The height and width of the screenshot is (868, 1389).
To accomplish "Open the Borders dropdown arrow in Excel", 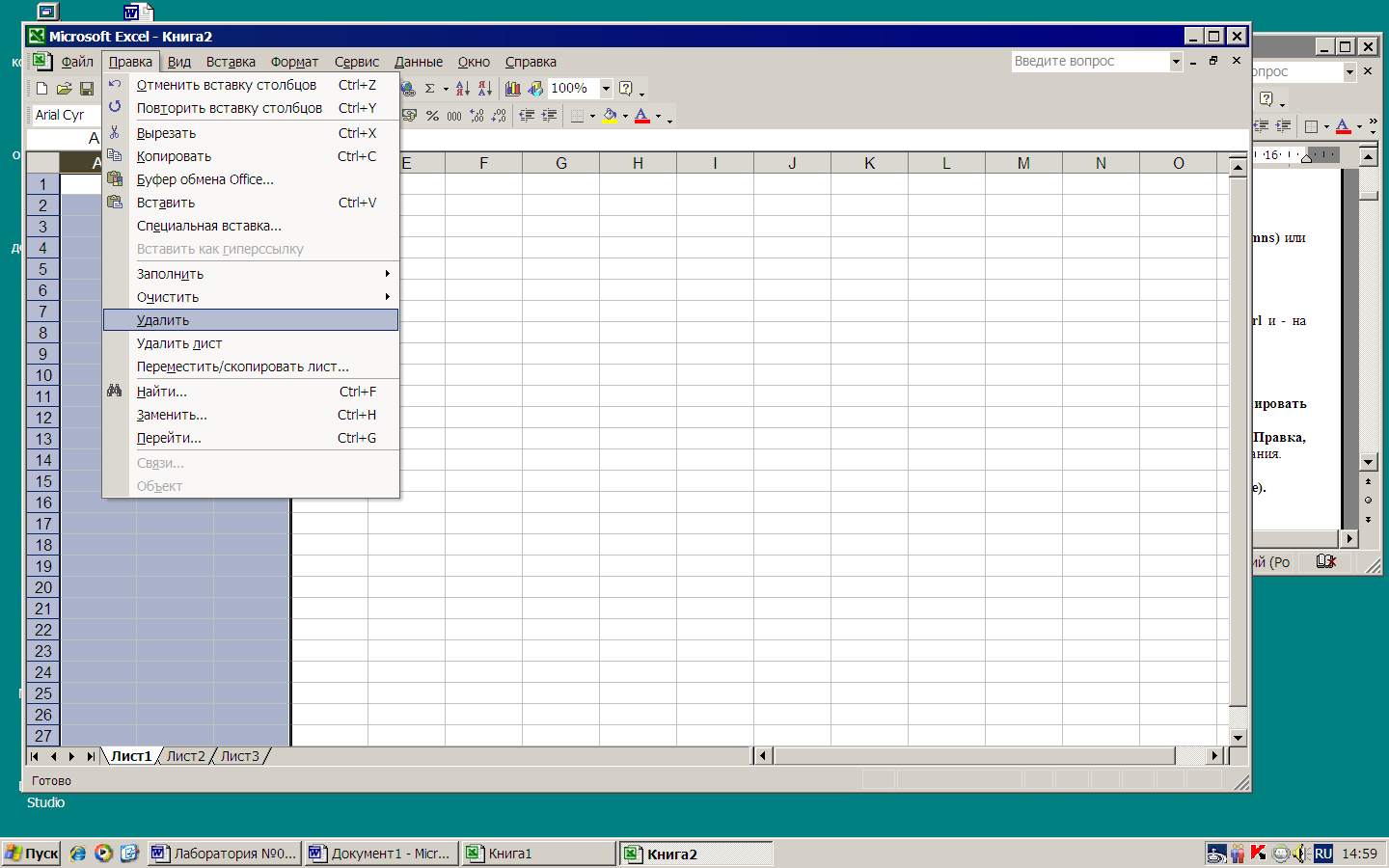I will [x=592, y=116].
